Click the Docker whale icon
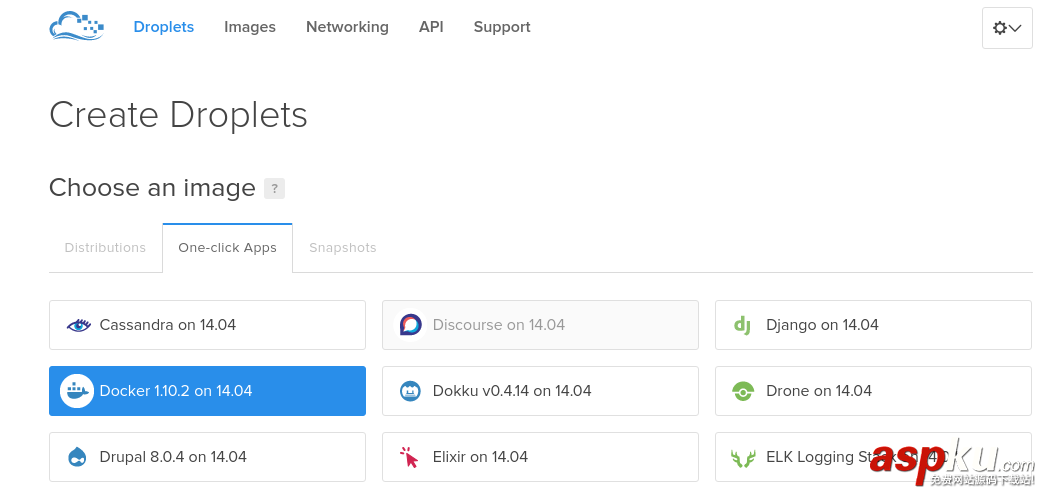This screenshot has width=1040, height=492. [x=77, y=391]
